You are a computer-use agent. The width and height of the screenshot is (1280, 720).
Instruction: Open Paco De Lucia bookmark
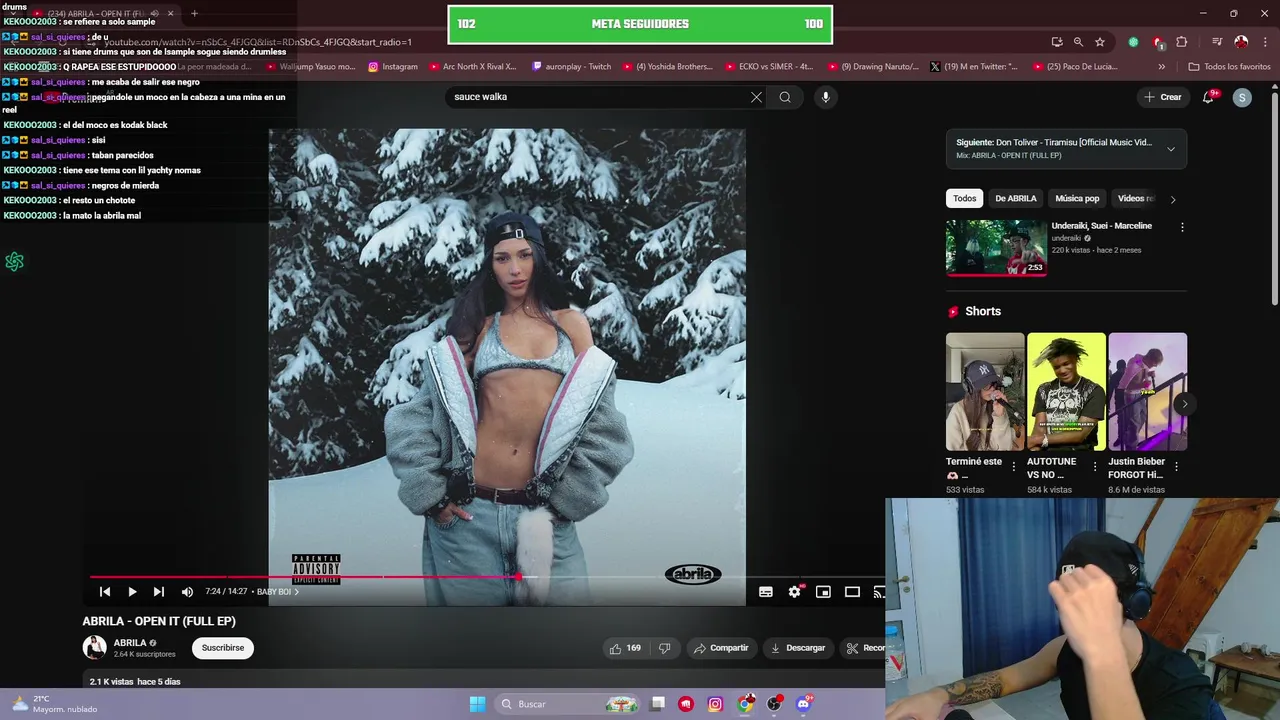1074,67
